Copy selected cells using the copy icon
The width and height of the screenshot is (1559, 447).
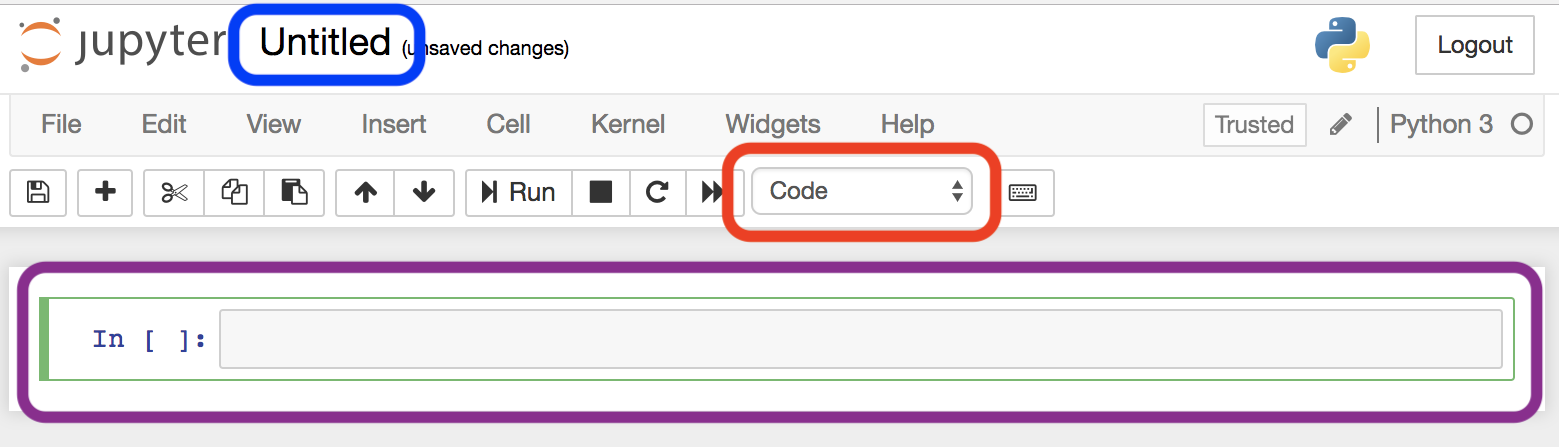[234, 192]
